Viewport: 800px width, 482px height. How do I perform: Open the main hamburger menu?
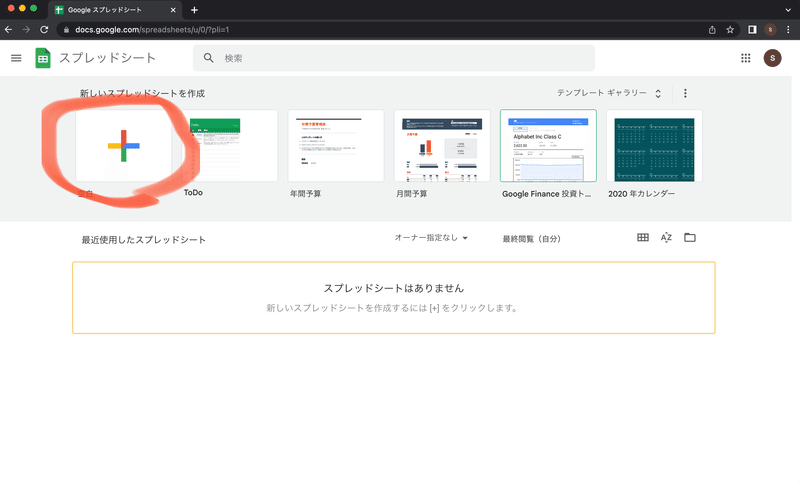coord(16,58)
